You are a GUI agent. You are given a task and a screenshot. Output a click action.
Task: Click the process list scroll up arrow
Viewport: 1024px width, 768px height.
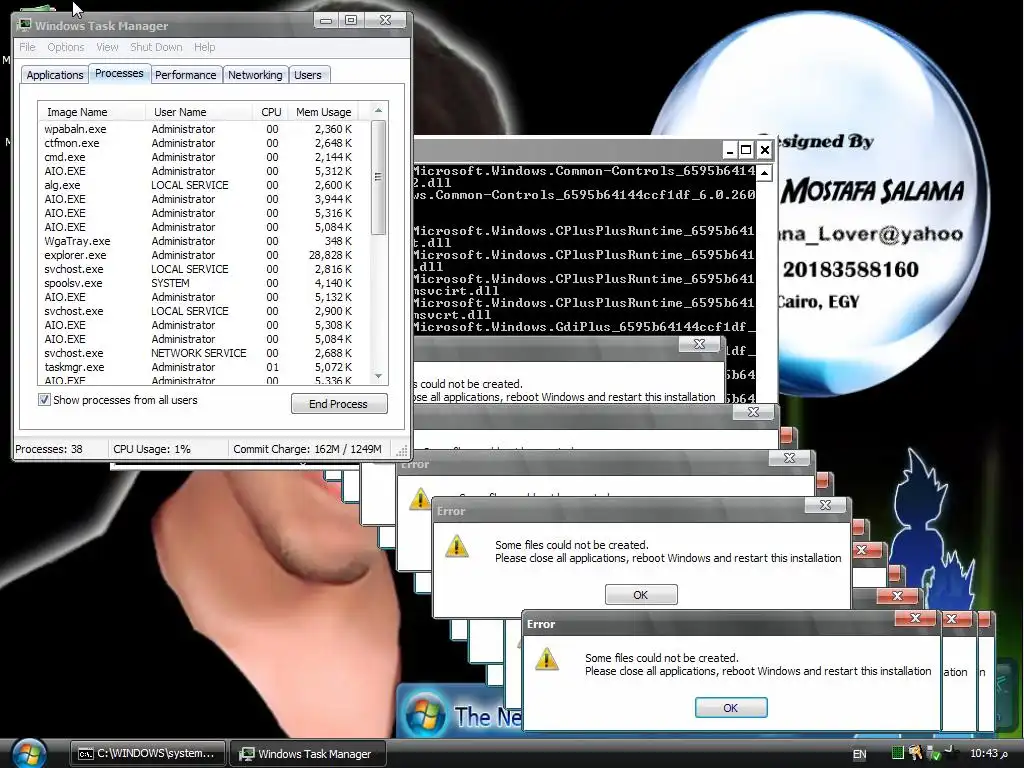pos(378,110)
